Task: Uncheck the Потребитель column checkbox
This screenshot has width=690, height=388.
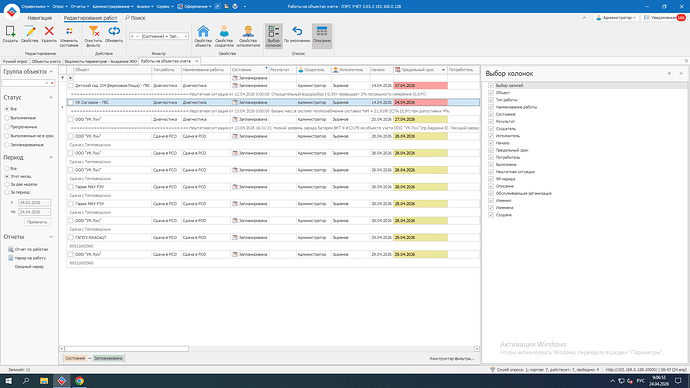Action: (491, 157)
